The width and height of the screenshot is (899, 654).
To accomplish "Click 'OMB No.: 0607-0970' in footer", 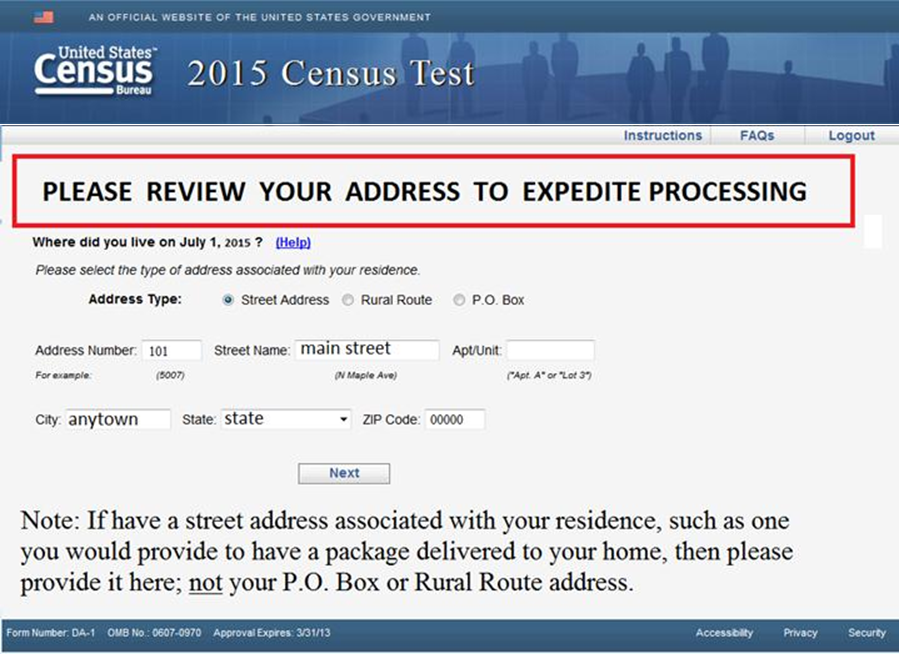I will [154, 633].
